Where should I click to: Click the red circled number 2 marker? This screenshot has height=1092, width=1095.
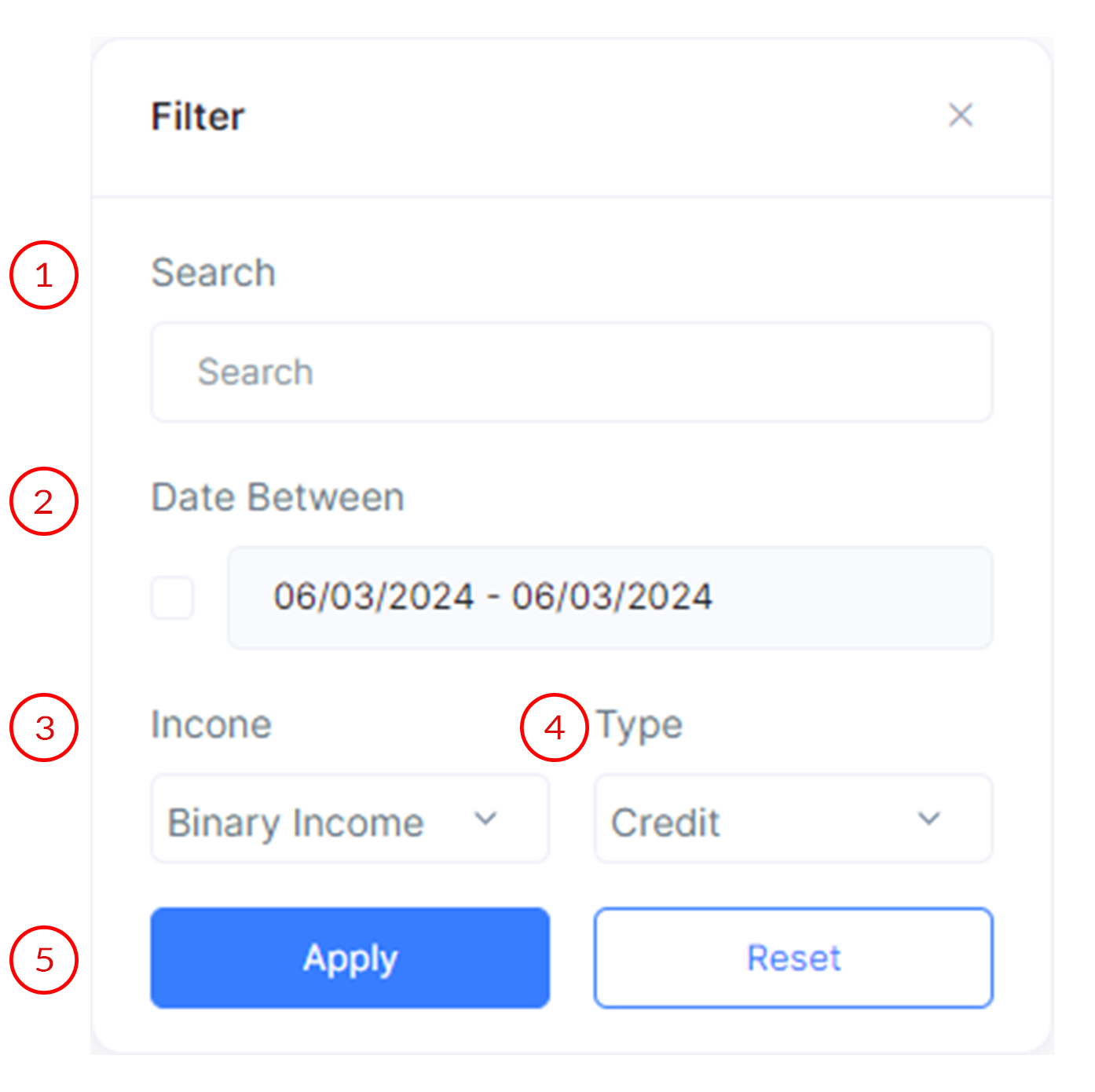[x=44, y=501]
